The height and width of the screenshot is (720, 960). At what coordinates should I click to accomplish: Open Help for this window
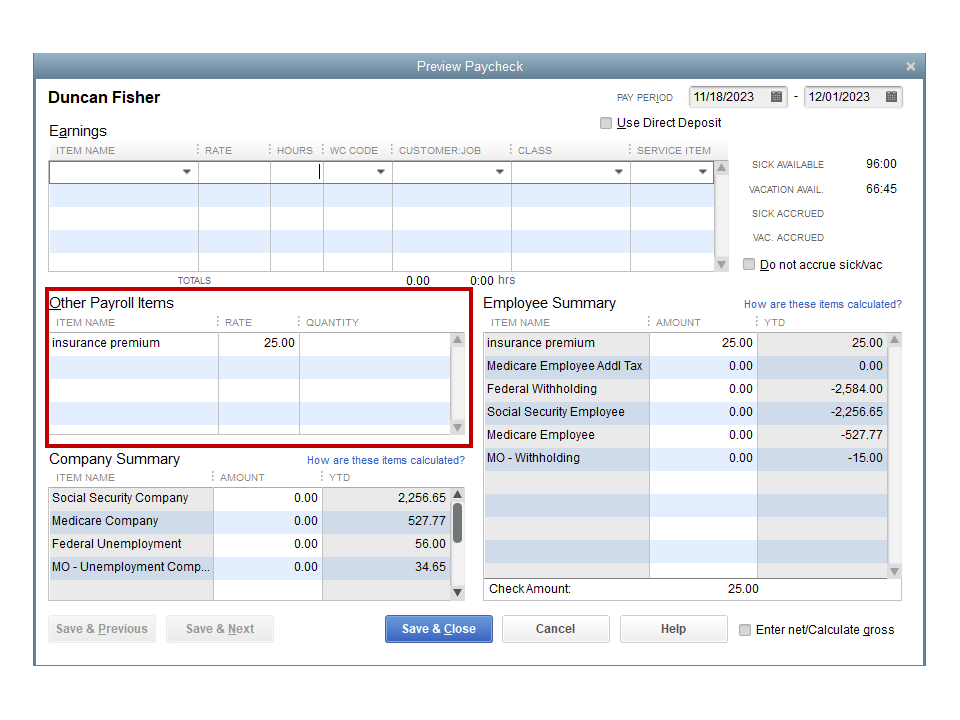(673, 629)
